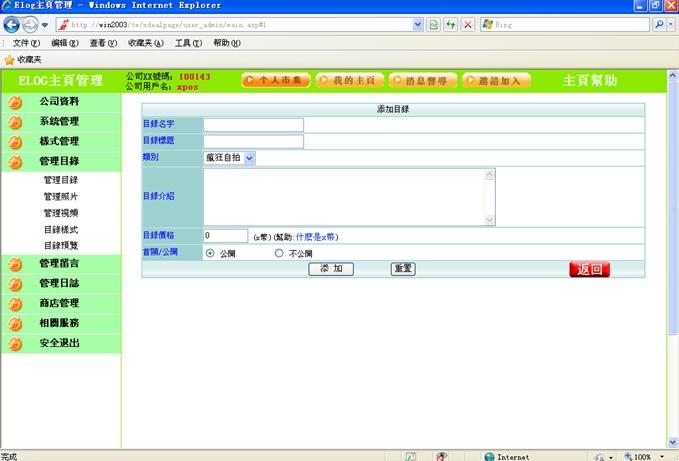The height and width of the screenshot is (461, 679).
Task: Click the 目錄介紹 textarea scrollbar down arrow
Action: 489,220
